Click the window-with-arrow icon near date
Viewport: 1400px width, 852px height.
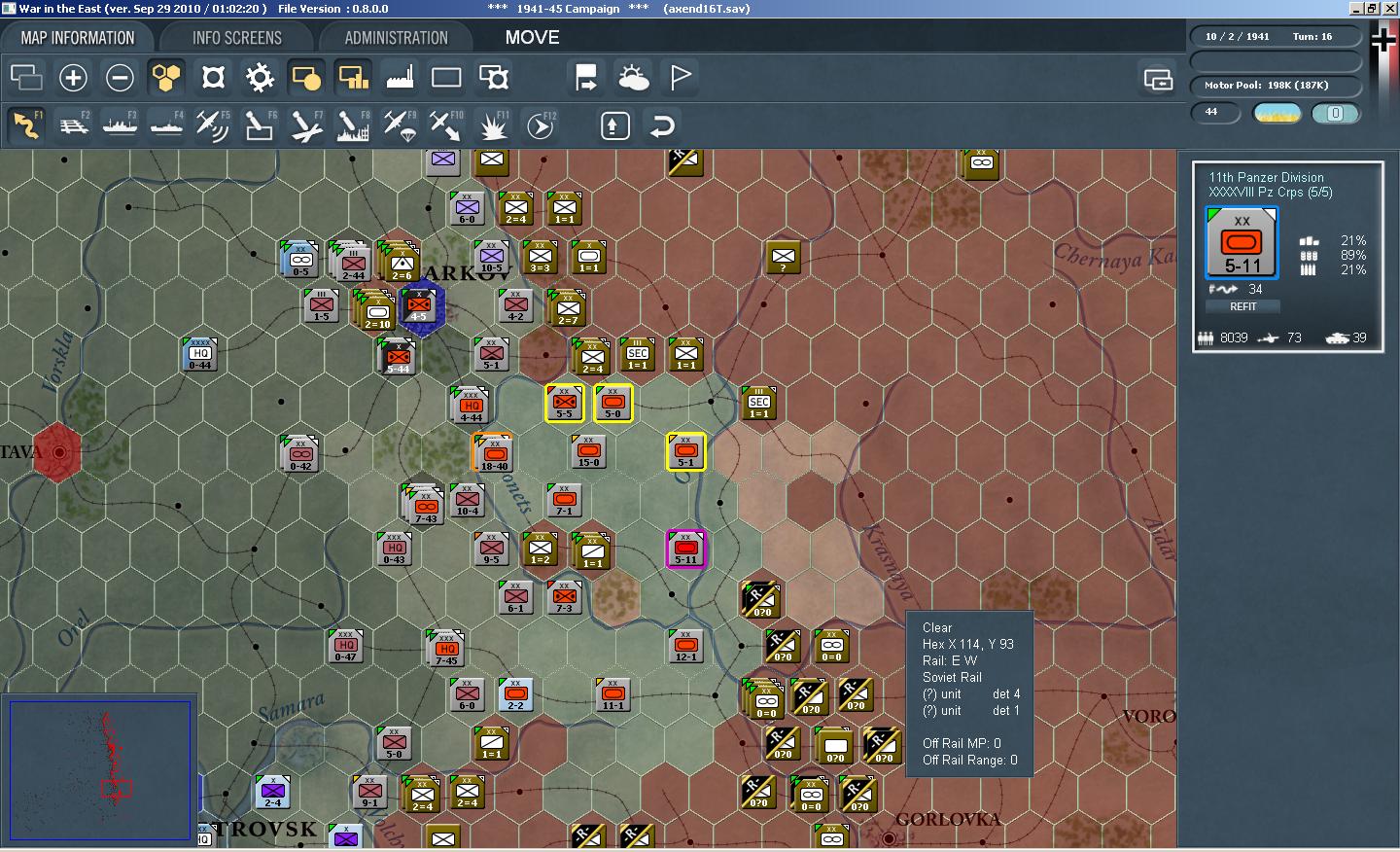[x=1158, y=79]
